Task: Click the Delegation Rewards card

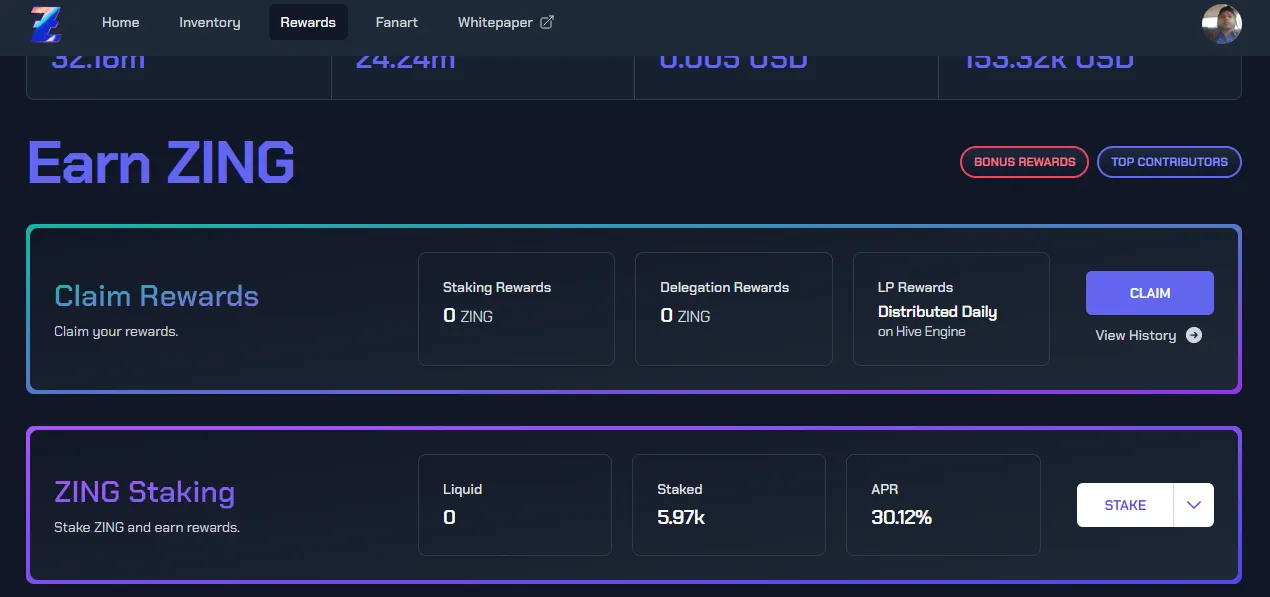Action: point(734,309)
